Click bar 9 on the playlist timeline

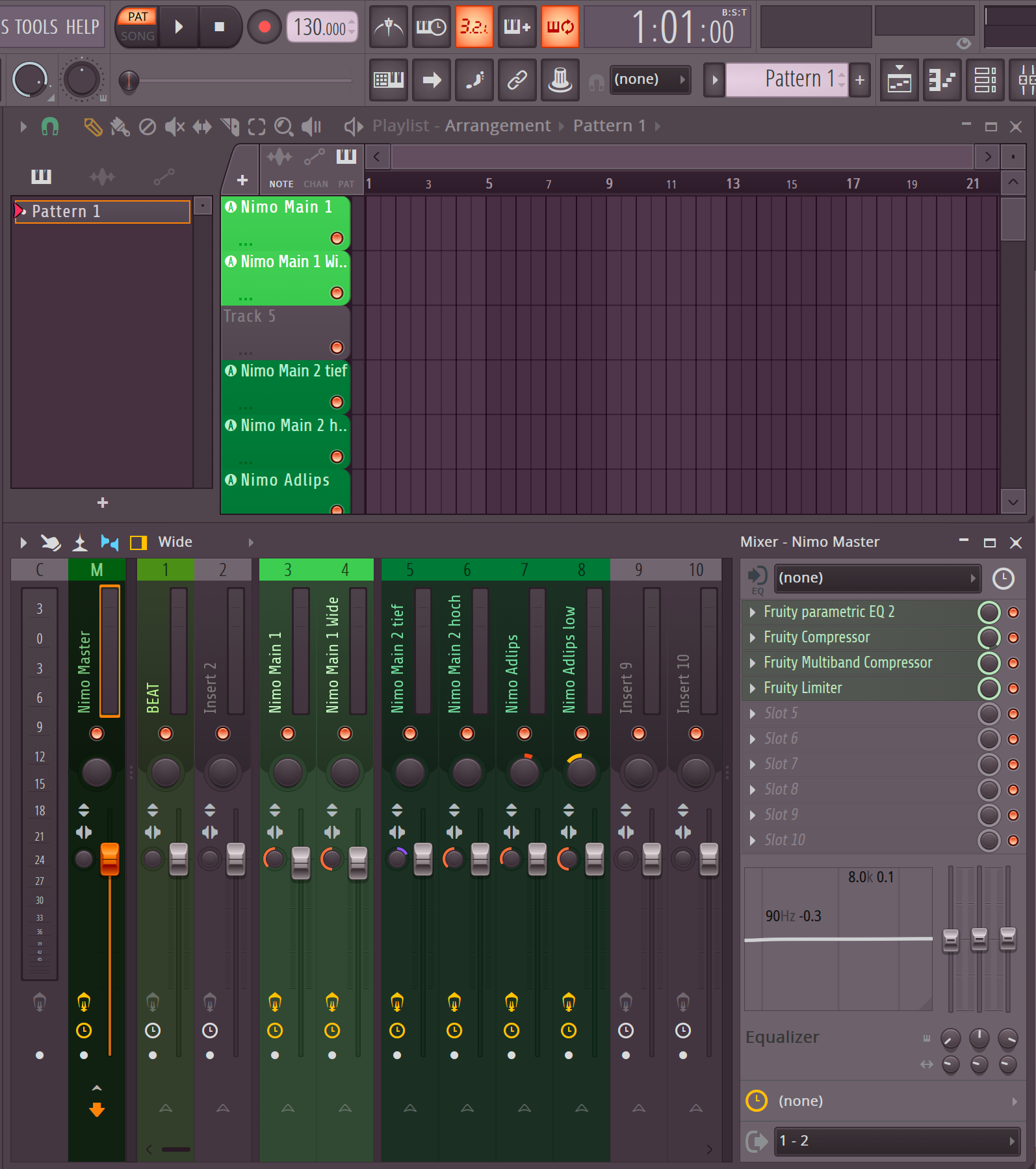[x=608, y=184]
